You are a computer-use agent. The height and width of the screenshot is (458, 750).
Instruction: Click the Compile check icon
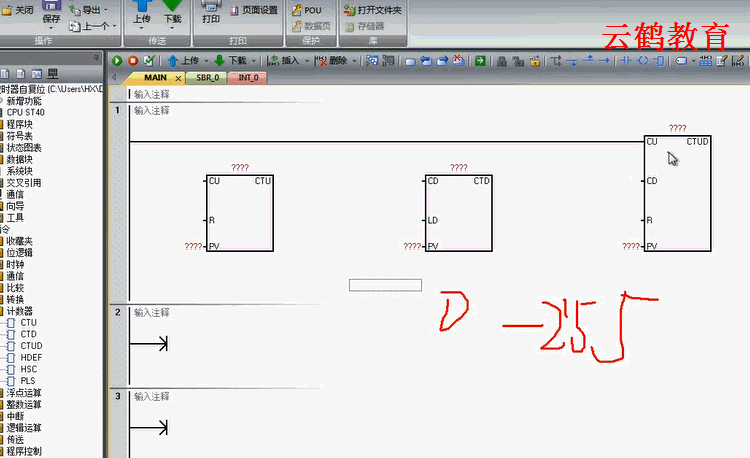click(149, 60)
